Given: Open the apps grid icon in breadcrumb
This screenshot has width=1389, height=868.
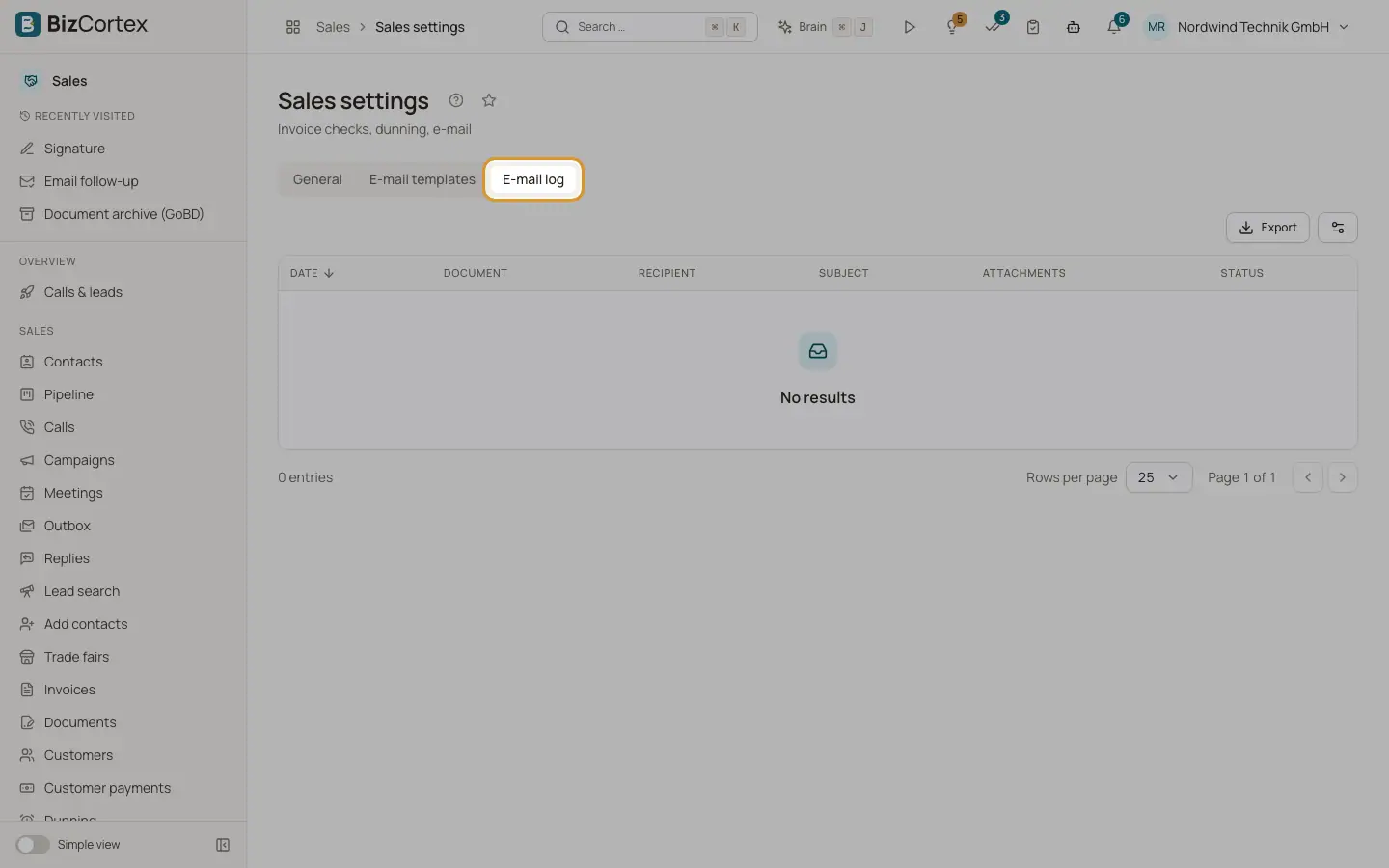Looking at the screenshot, I should (x=293, y=27).
